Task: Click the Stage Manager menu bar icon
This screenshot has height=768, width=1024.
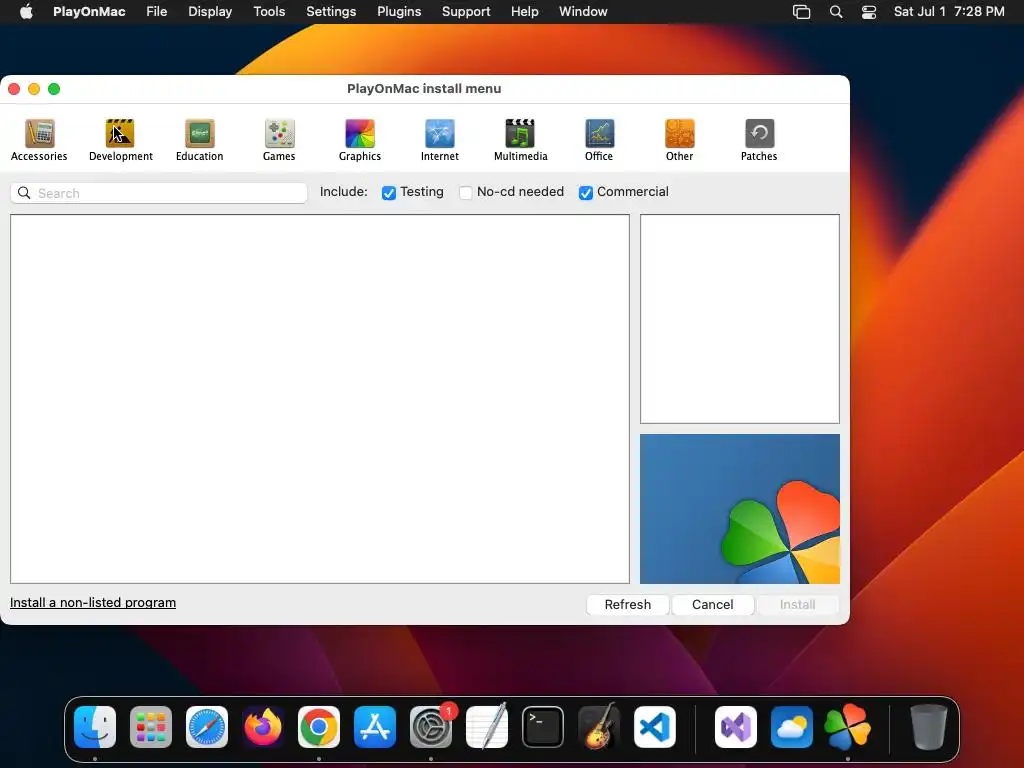Action: 801,12
